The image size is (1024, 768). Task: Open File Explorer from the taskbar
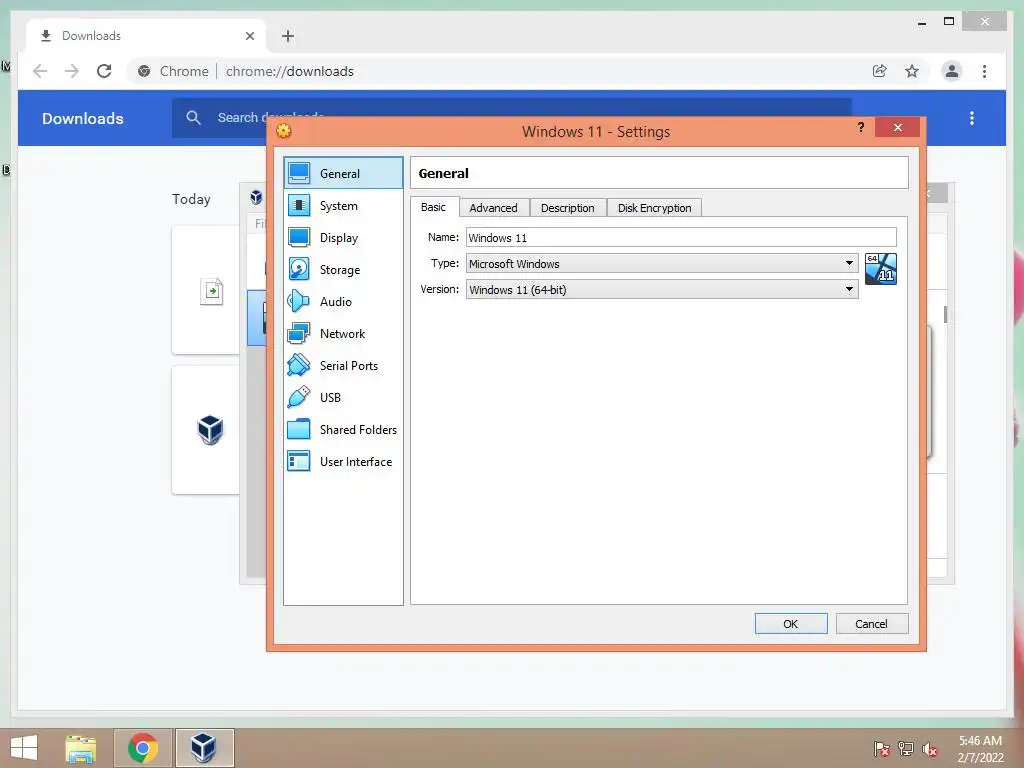coord(80,748)
